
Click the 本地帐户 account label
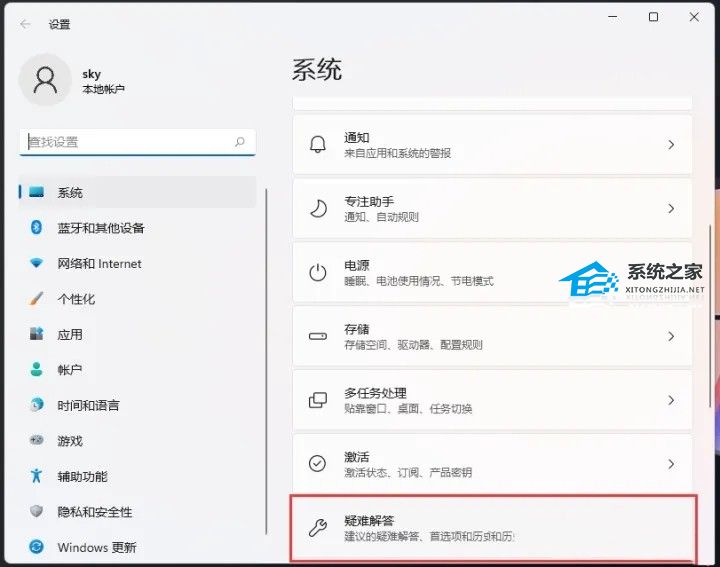(103, 89)
